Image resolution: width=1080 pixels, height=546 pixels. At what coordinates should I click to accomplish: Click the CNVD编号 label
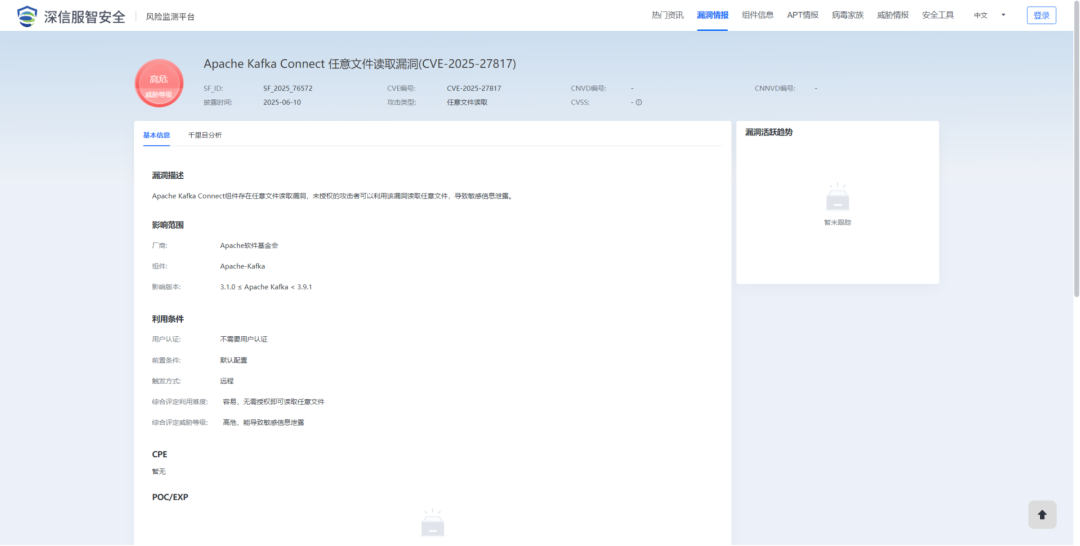click(x=588, y=88)
